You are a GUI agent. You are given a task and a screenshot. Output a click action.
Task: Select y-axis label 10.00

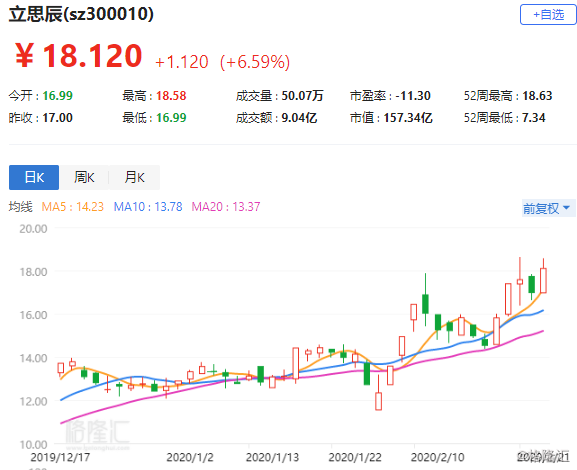coord(33,444)
